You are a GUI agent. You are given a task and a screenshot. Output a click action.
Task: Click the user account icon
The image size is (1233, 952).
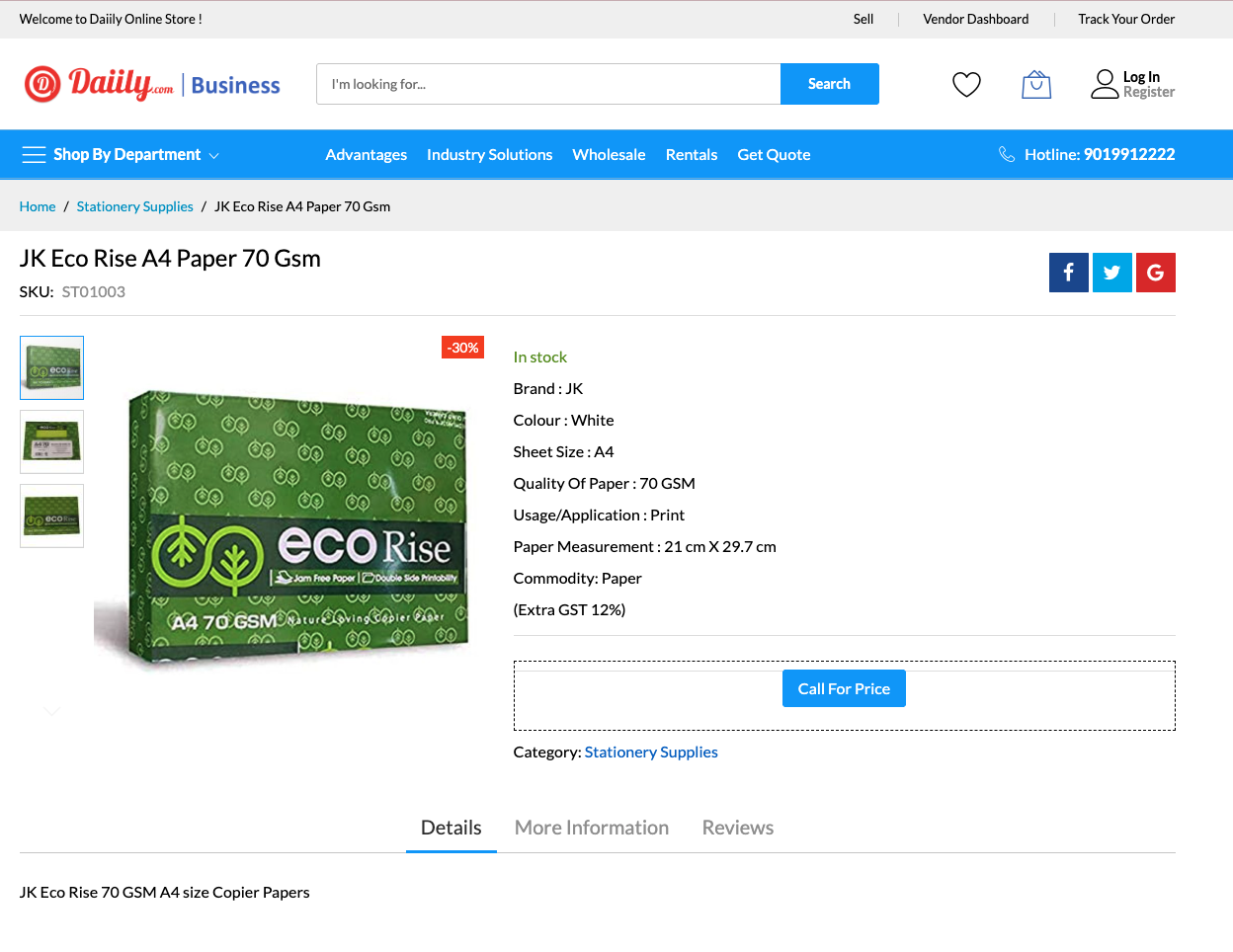pyautogui.click(x=1105, y=84)
